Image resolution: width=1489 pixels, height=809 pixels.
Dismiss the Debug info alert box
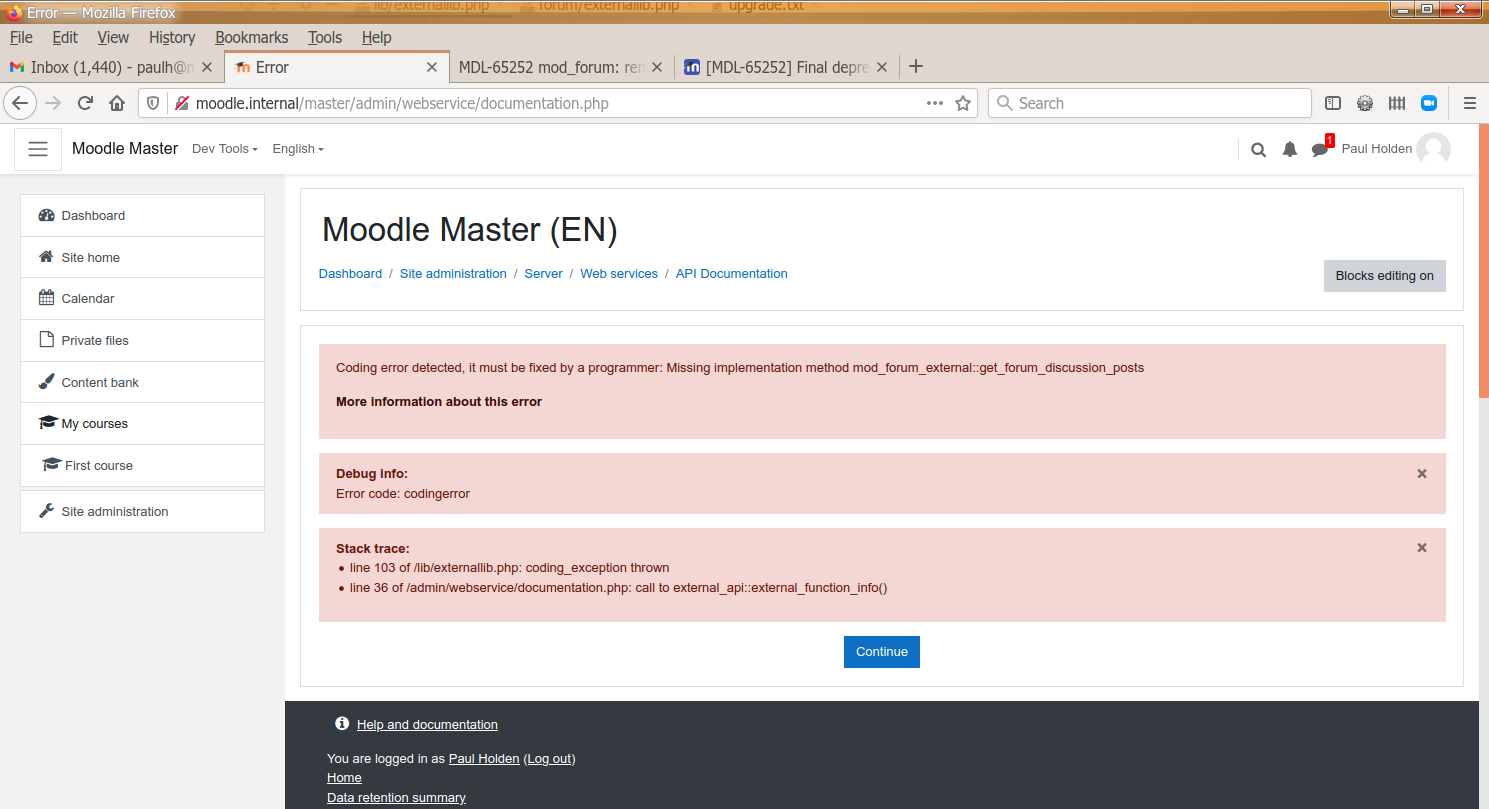point(1422,474)
